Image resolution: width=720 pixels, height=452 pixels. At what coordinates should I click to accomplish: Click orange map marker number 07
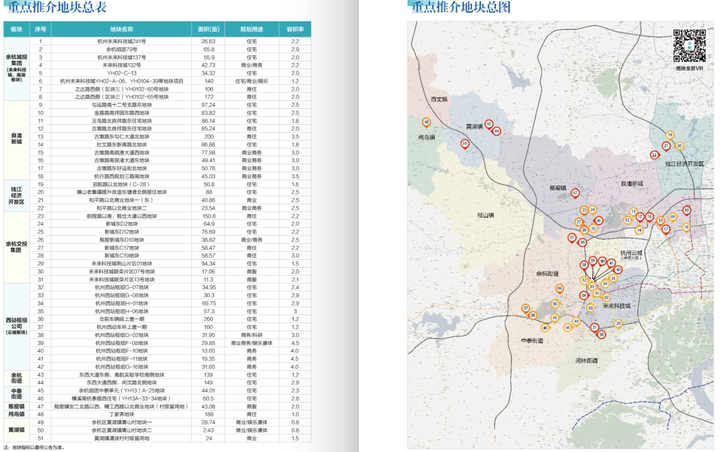tap(526, 308)
